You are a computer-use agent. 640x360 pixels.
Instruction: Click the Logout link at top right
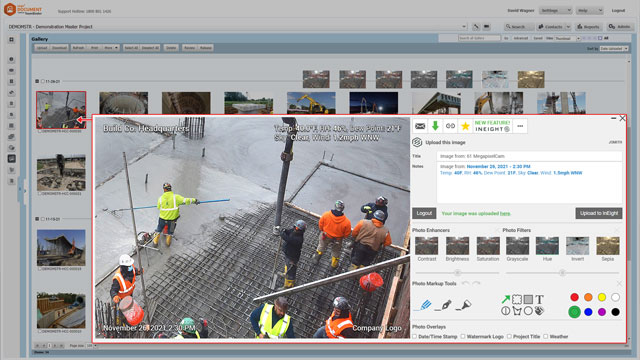point(618,10)
